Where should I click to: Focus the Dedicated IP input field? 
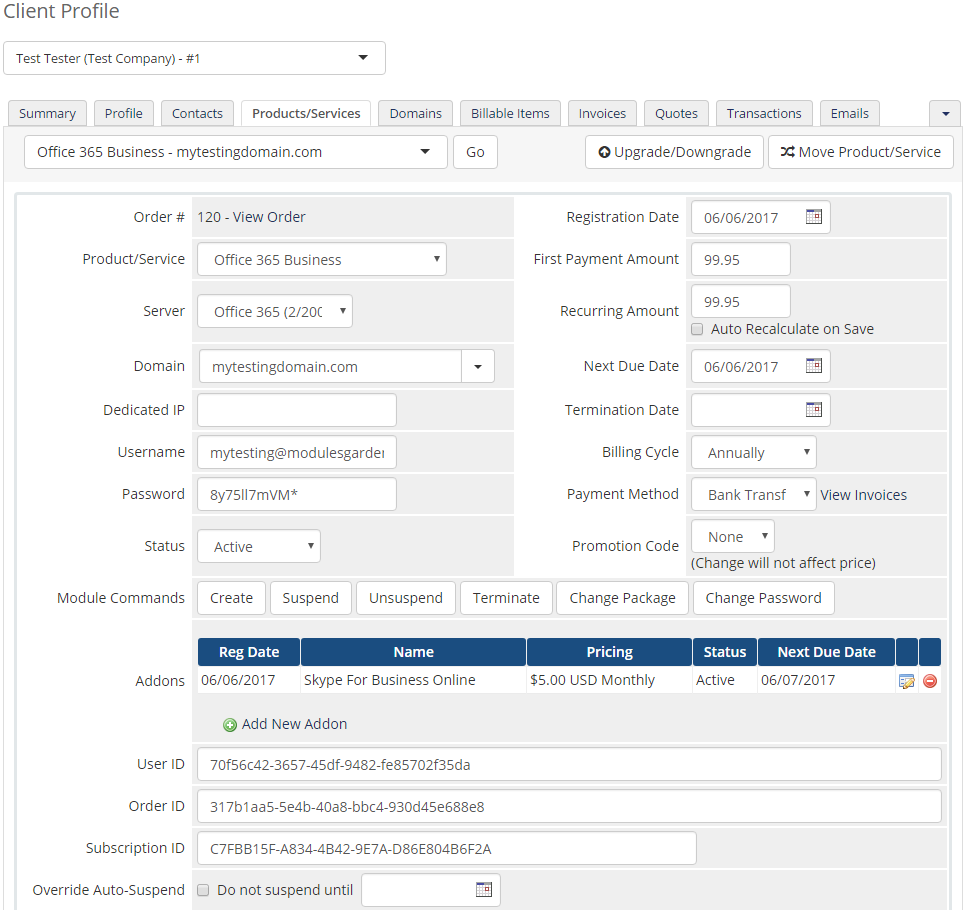click(x=297, y=410)
